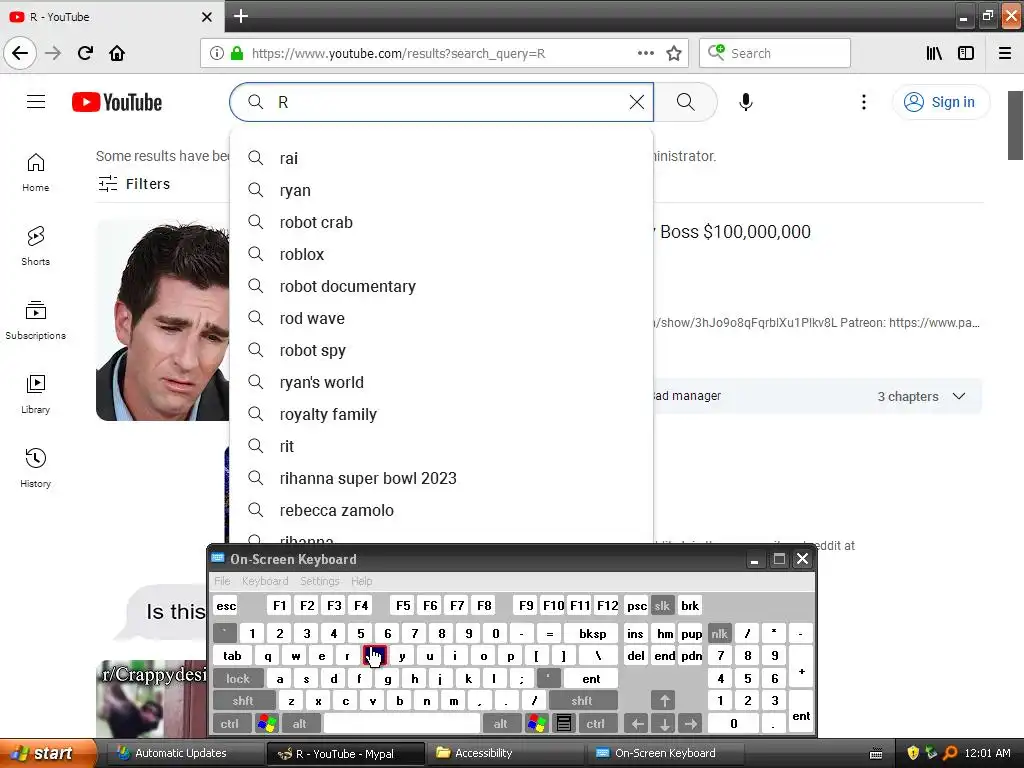Screen dimensions: 1024x768
Task: Toggle the nlk num lock key
Action: click(719, 633)
